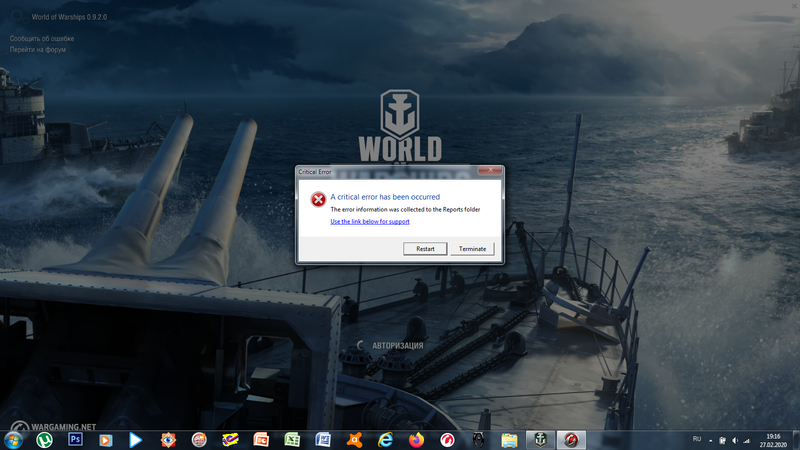Open Photoshop from the taskbar
The image size is (800, 450).
pos(75,439)
